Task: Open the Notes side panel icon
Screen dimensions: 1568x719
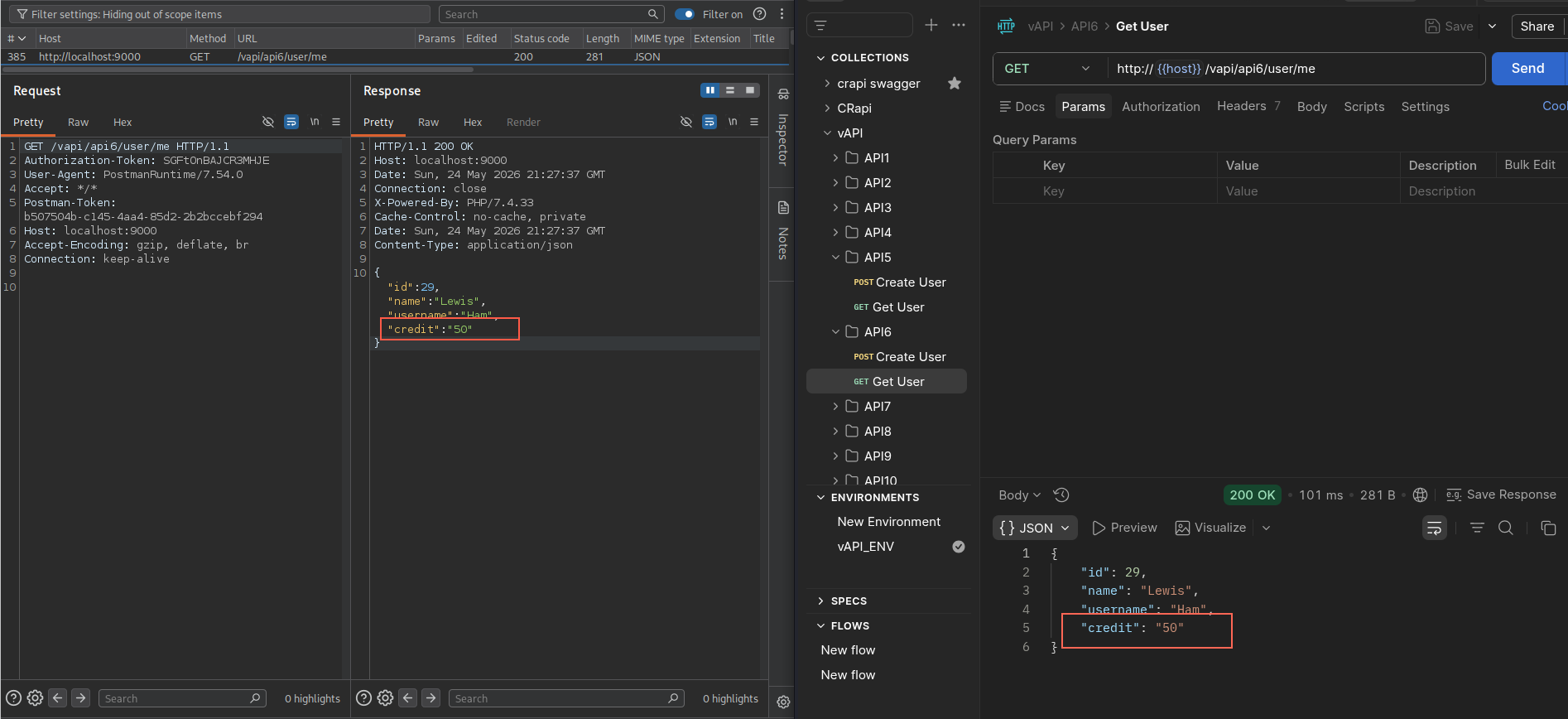Action: (x=783, y=207)
